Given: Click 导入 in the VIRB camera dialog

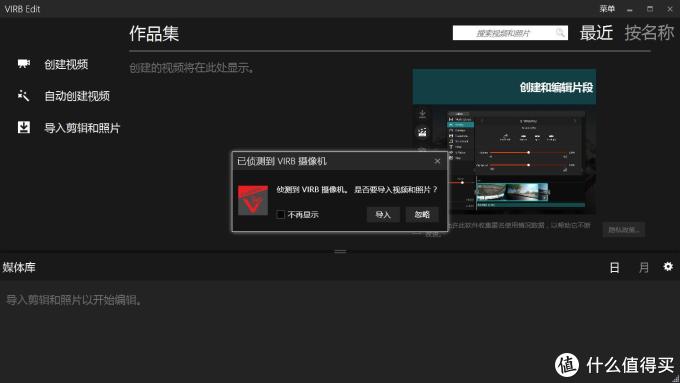Looking at the screenshot, I should point(383,214).
